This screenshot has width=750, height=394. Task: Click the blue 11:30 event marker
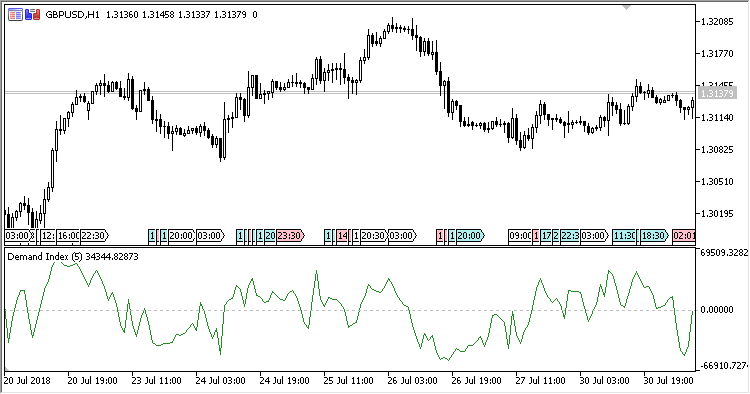624,236
